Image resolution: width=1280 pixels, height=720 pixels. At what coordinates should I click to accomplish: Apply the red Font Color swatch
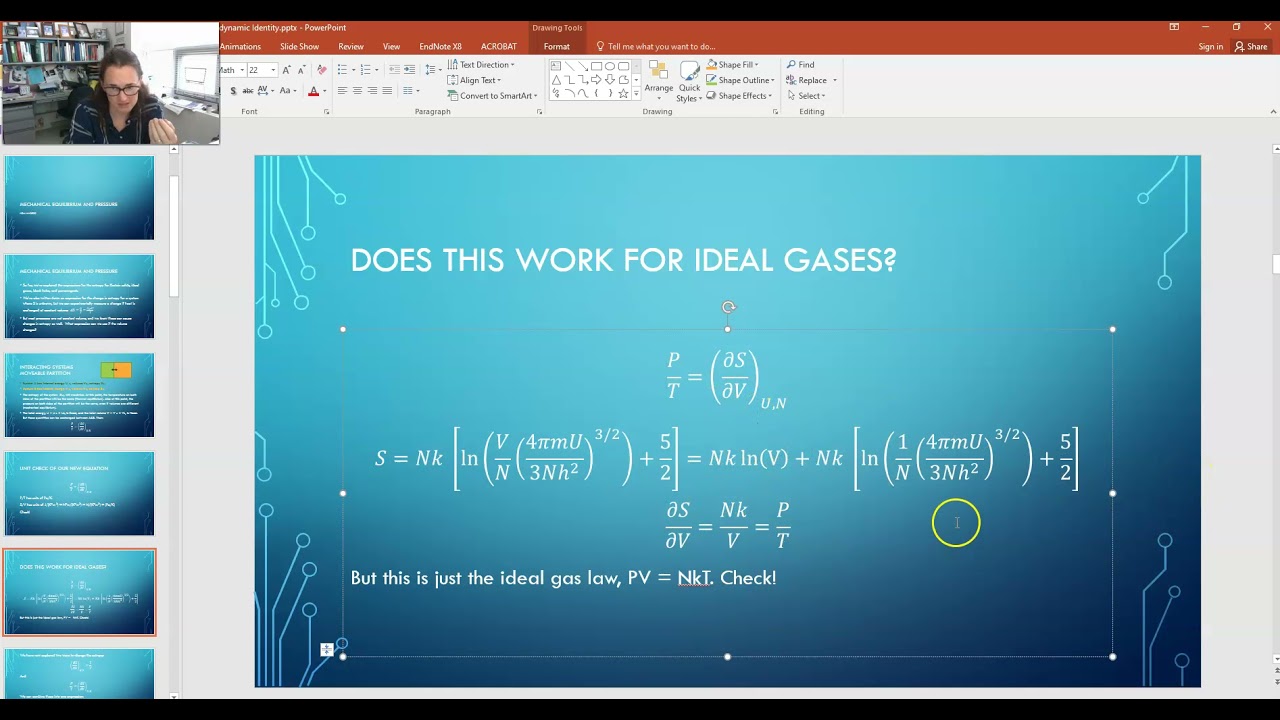313,90
